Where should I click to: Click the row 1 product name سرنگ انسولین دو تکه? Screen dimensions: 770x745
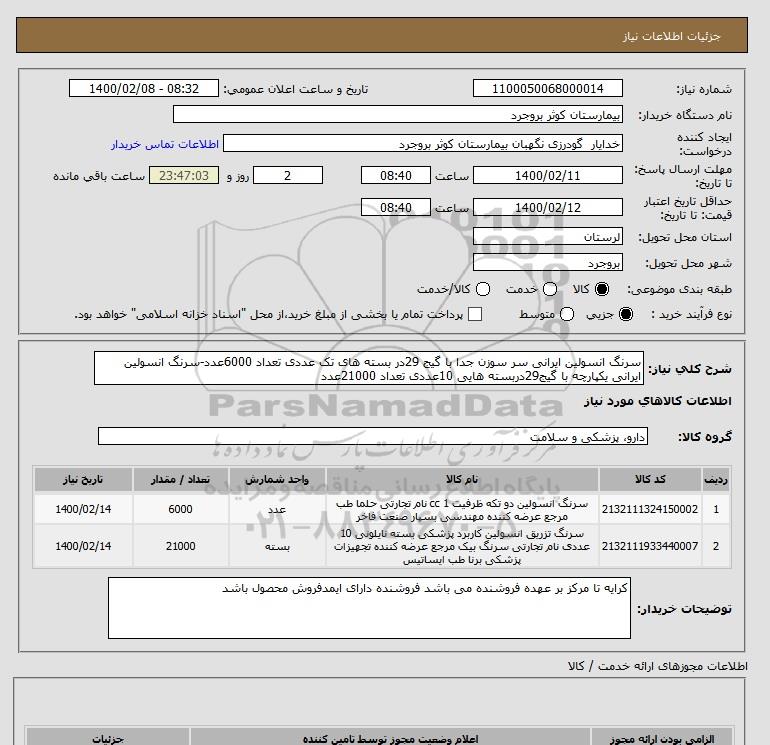coord(462,510)
